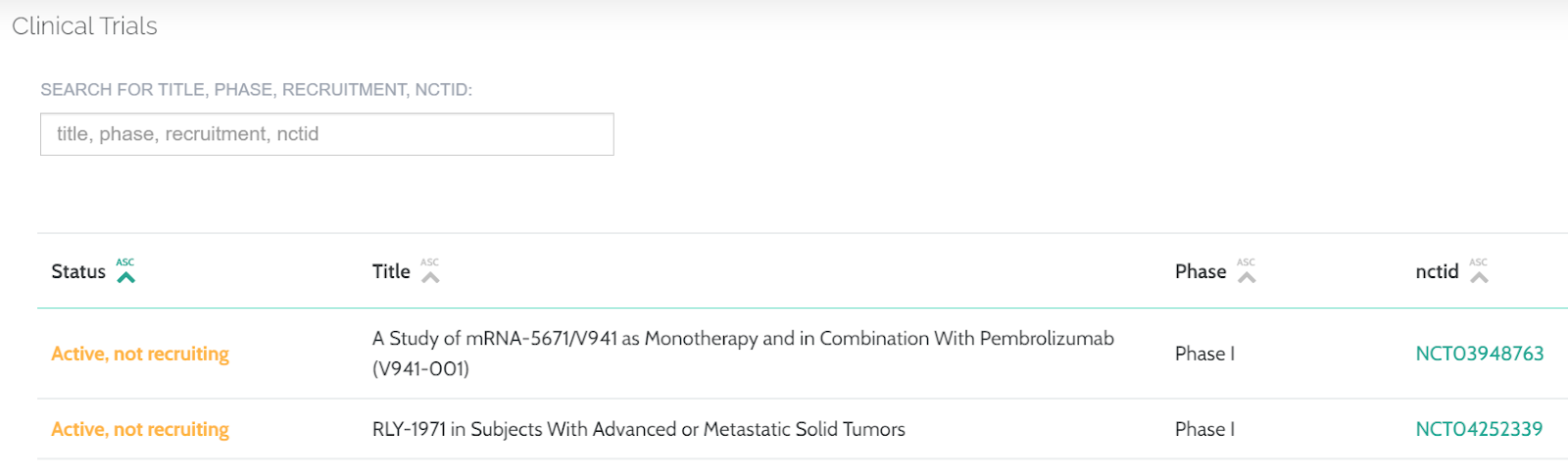Click the Status column header label
Viewport: 1568px width, 475px height.
coord(78,272)
